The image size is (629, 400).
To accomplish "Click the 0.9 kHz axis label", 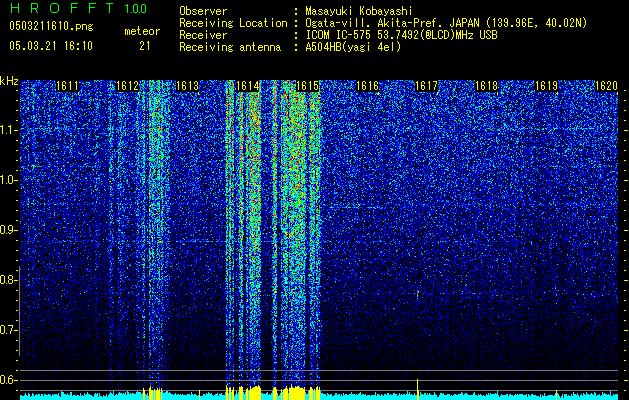I will [8, 230].
